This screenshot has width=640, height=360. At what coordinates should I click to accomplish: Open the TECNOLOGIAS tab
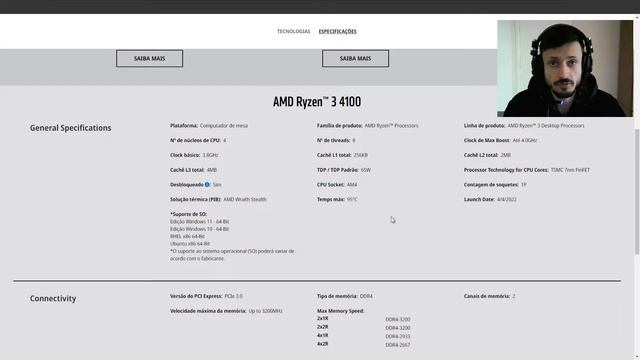[x=293, y=31]
